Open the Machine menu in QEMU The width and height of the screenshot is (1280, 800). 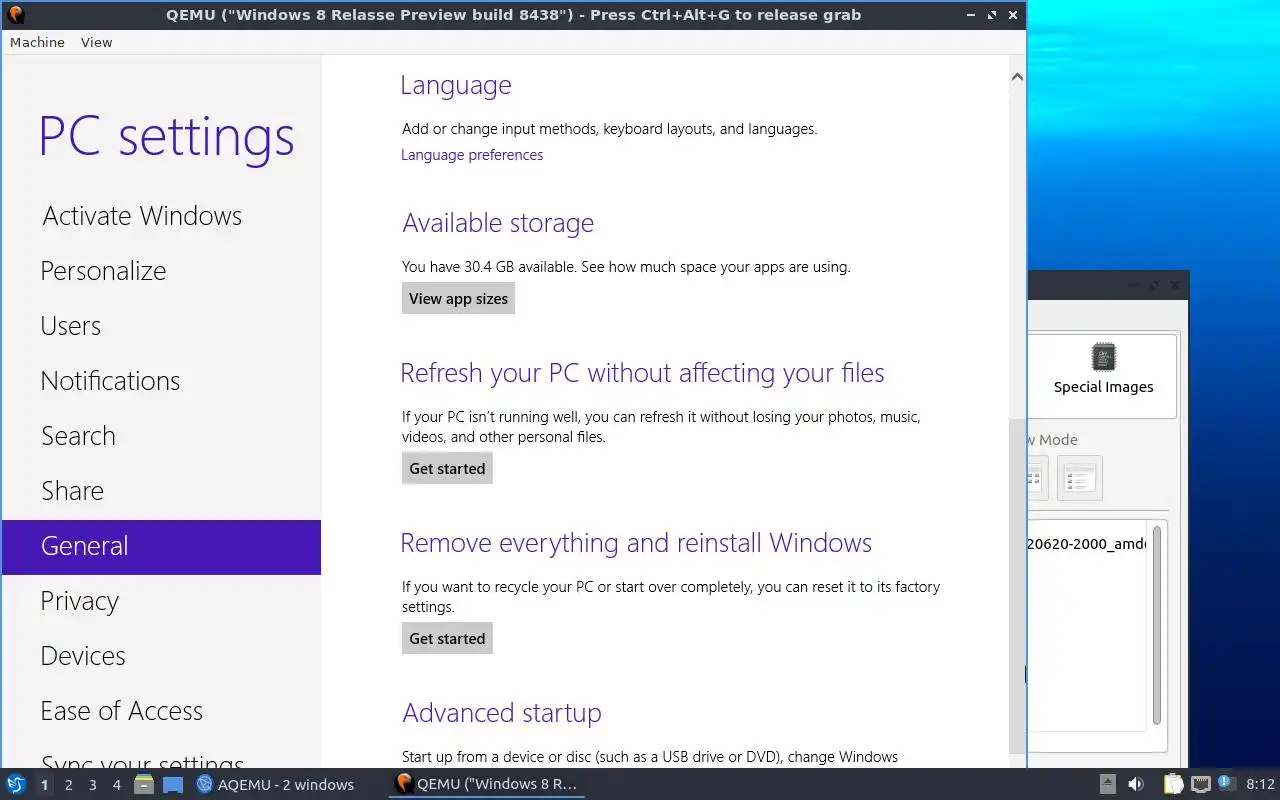37,42
